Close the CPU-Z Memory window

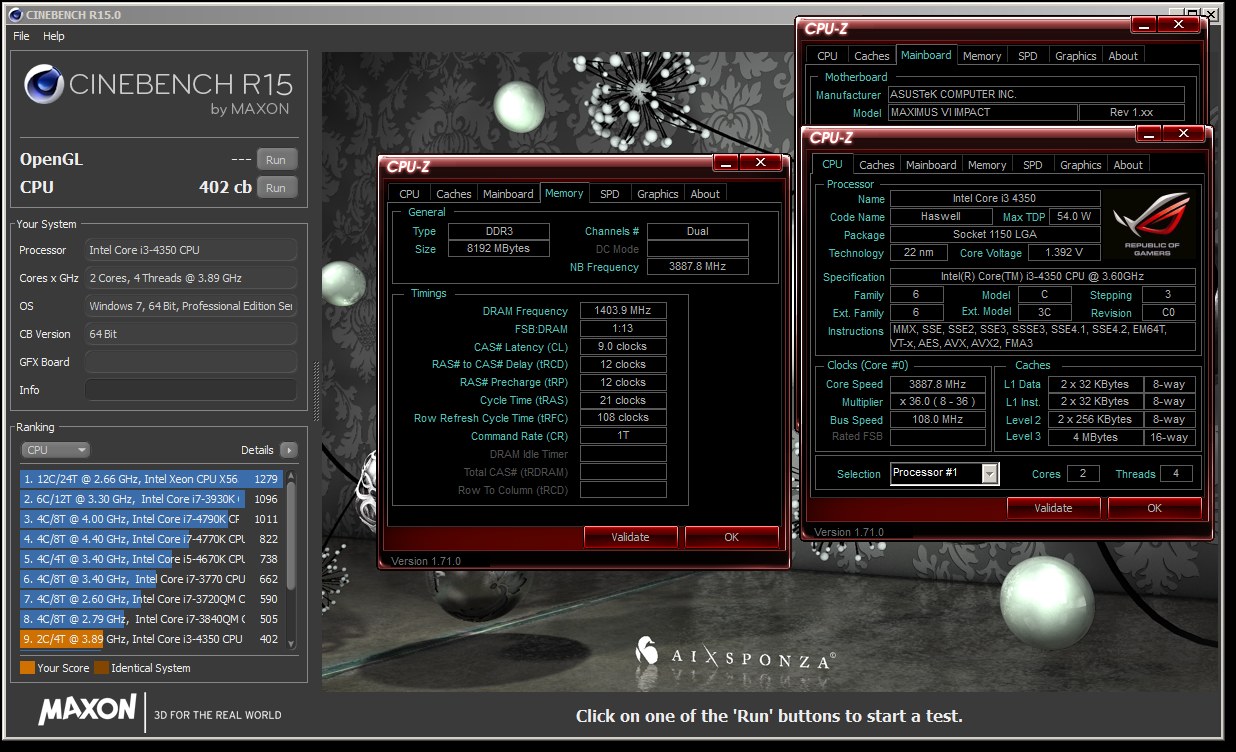click(760, 162)
